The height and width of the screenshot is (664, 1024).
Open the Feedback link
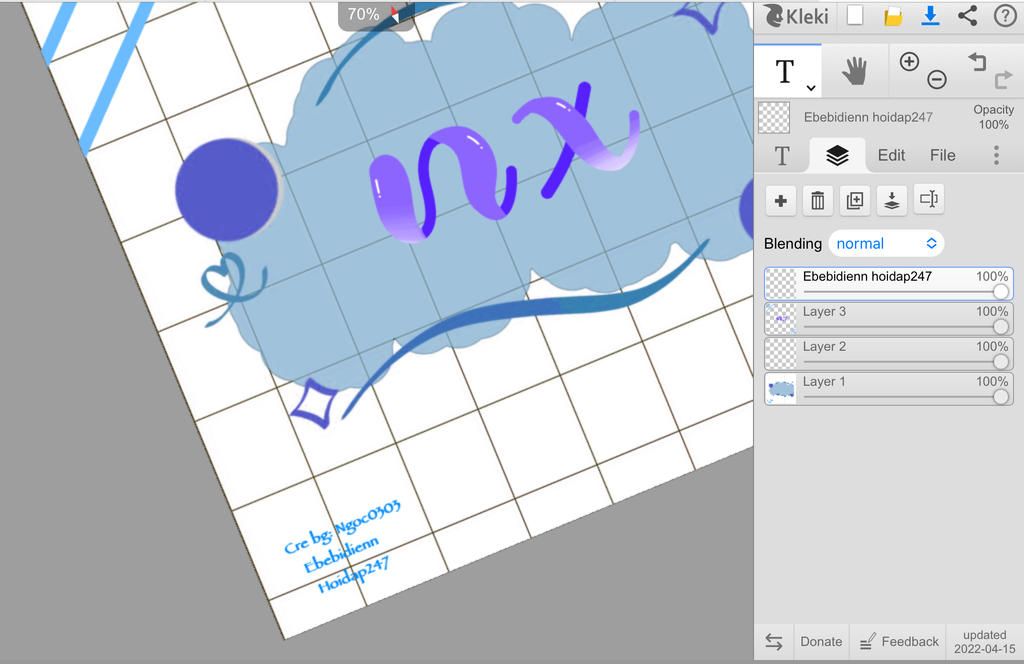pyautogui.click(x=899, y=642)
